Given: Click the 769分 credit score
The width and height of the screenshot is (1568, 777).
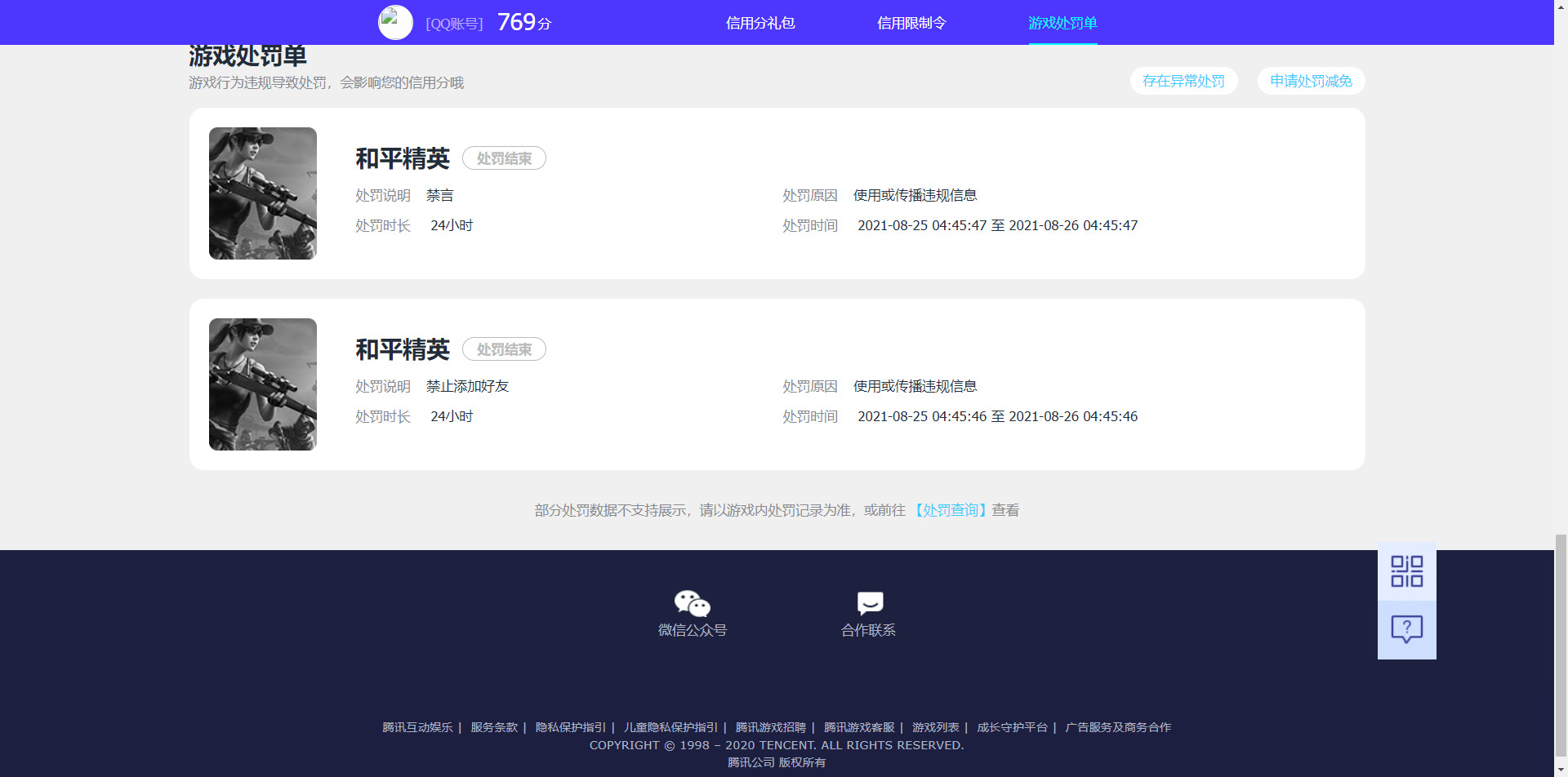Looking at the screenshot, I should coord(524,22).
